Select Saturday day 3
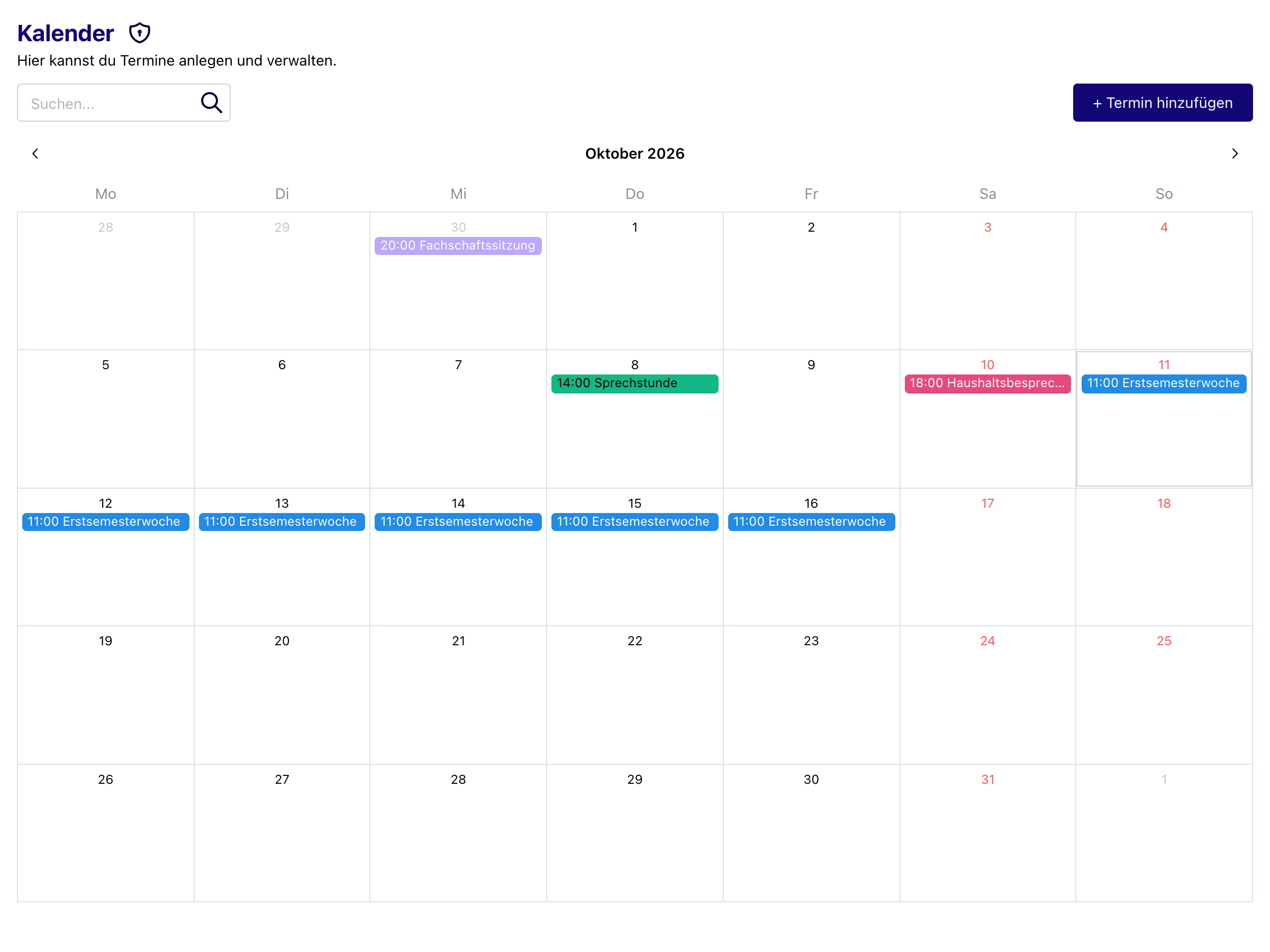Screen dimensions: 1270x952 987,281
